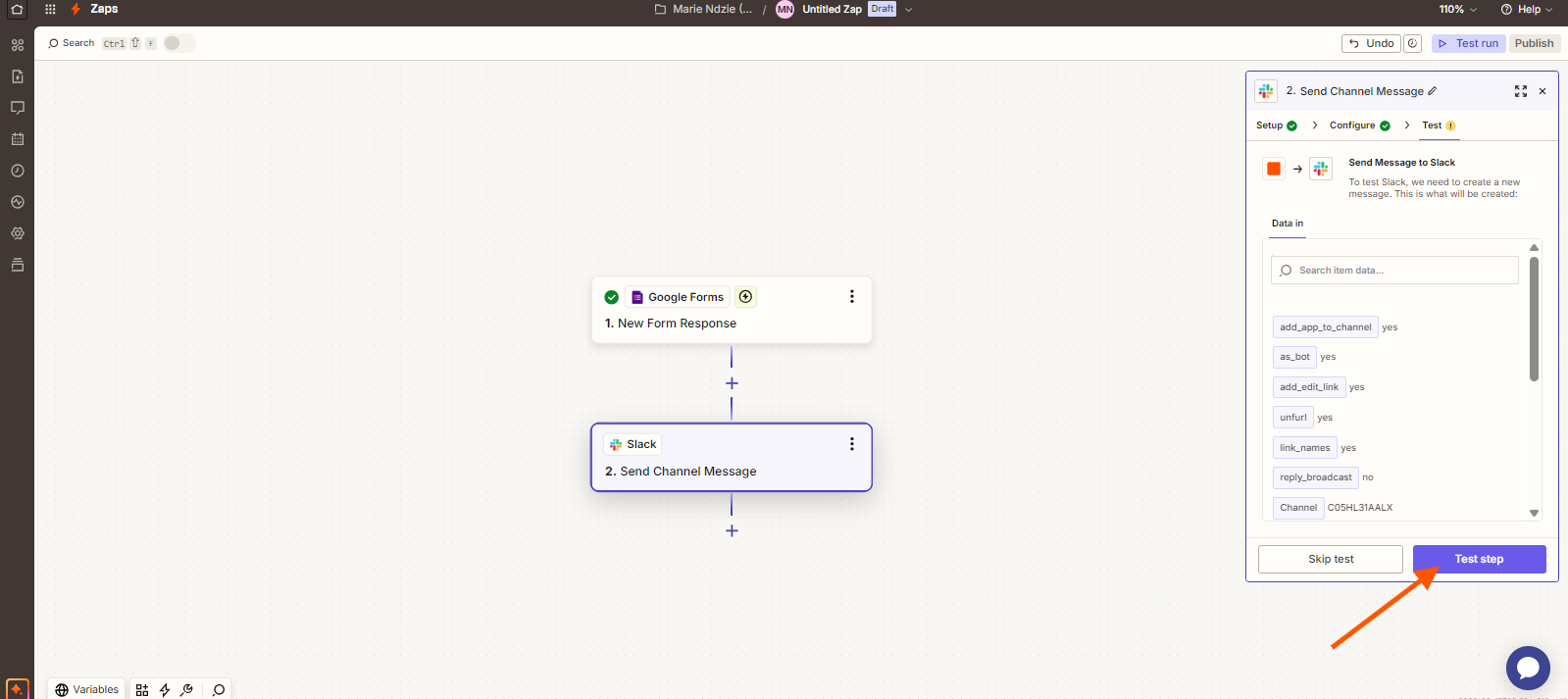This screenshot has width=1568, height=699.
Task: Open Google Forms step three-dot menu
Action: 851,296
